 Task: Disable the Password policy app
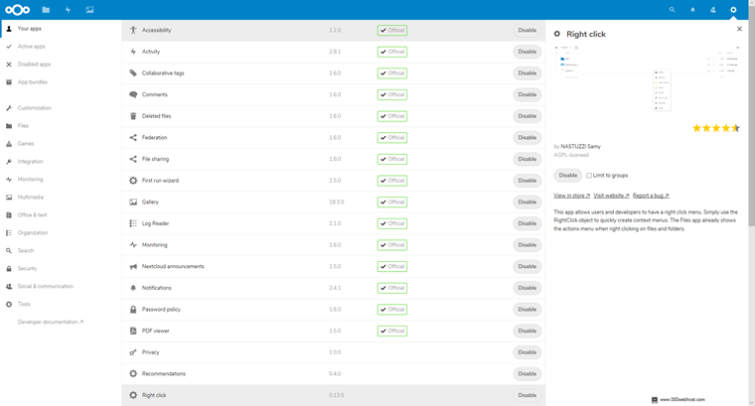click(x=527, y=309)
